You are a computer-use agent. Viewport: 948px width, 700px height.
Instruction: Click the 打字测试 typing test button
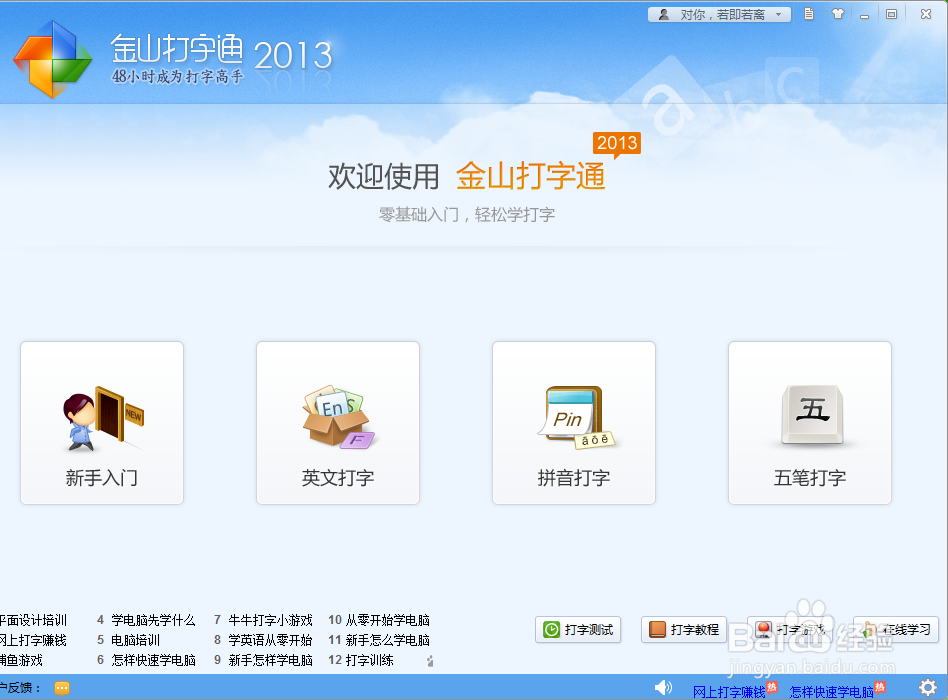pyautogui.click(x=578, y=630)
